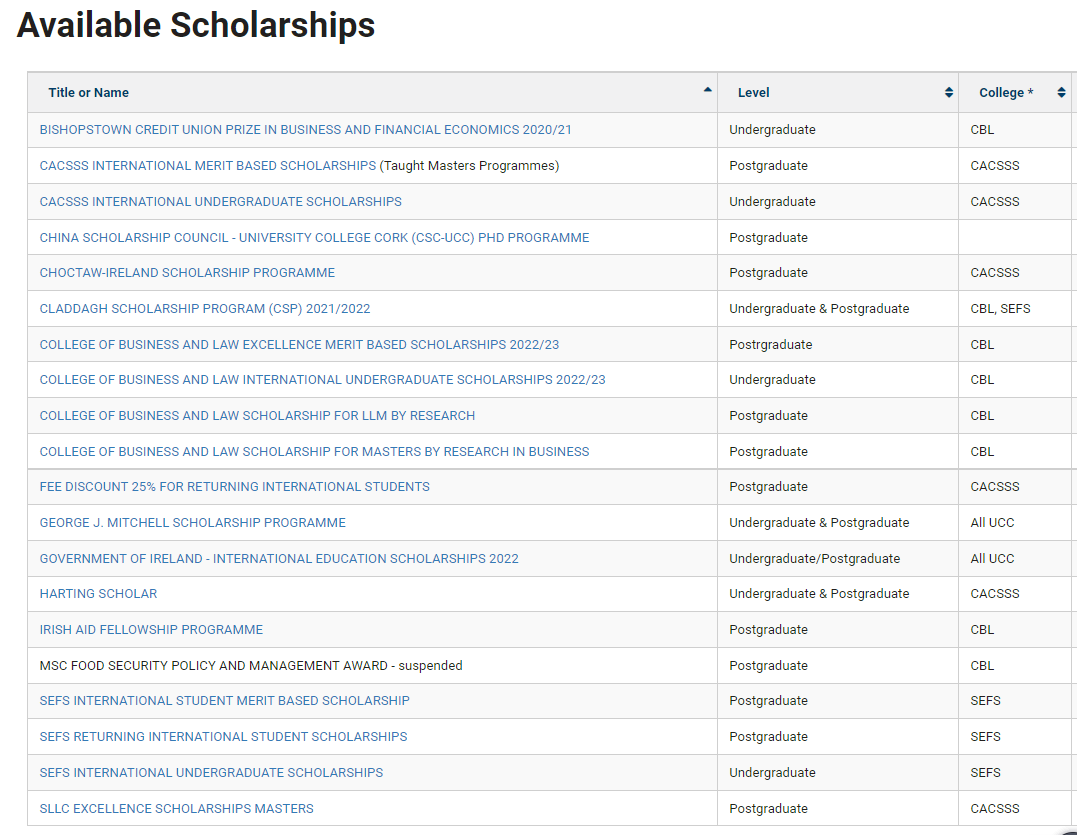The height and width of the screenshot is (835, 1077).
Task: Open George J. Mitchell Scholarship Programme link
Action: (193, 523)
